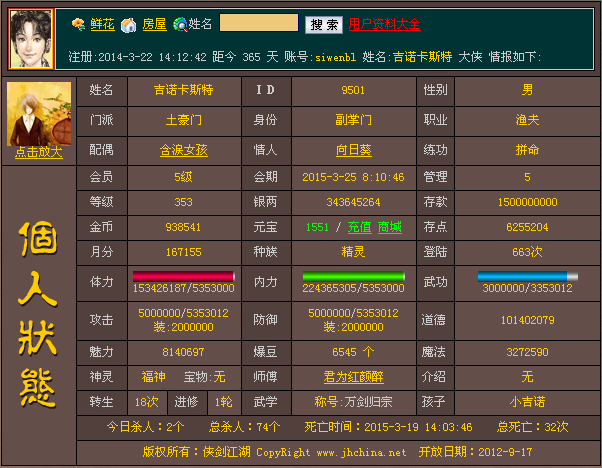Click the red 体力 progress bar
This screenshot has width=602, height=468.
point(184,276)
